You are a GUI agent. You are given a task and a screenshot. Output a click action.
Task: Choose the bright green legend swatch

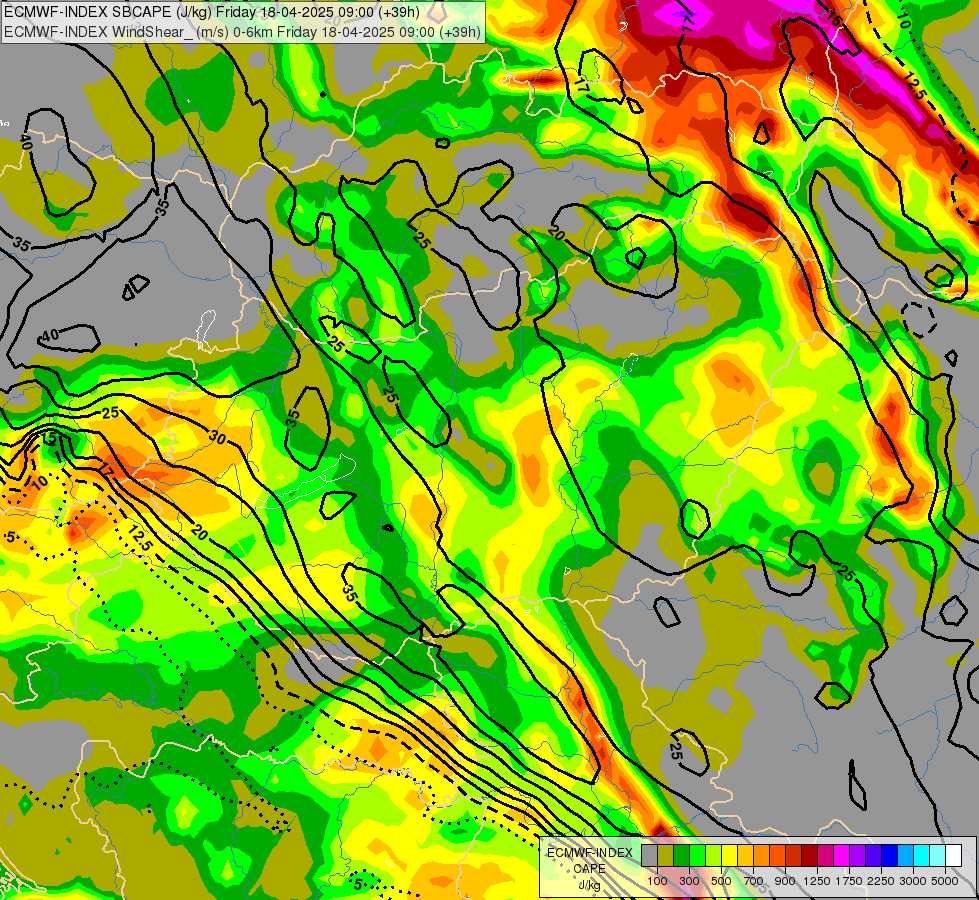(x=697, y=856)
